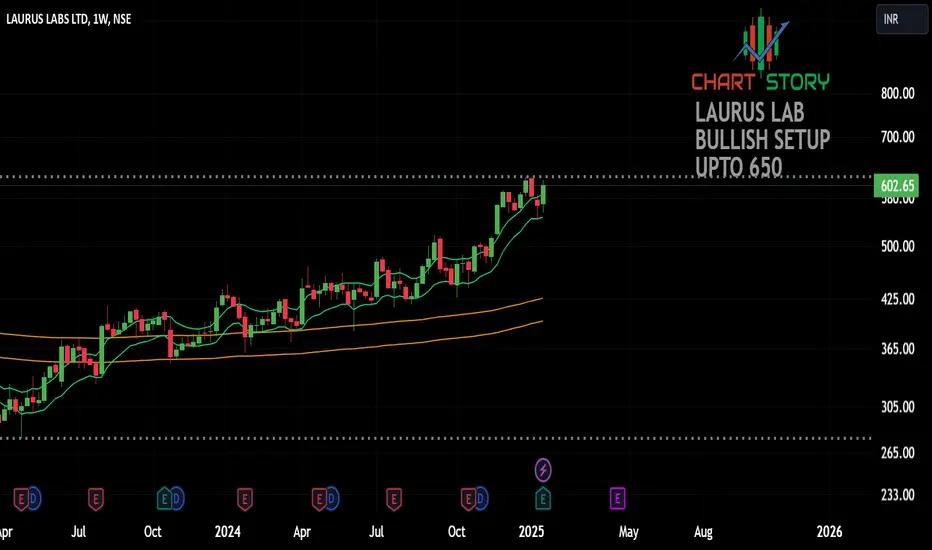This screenshot has height=550, width=932.
Task: Select the last green weekly candle at 602.65
Action: [x=543, y=196]
